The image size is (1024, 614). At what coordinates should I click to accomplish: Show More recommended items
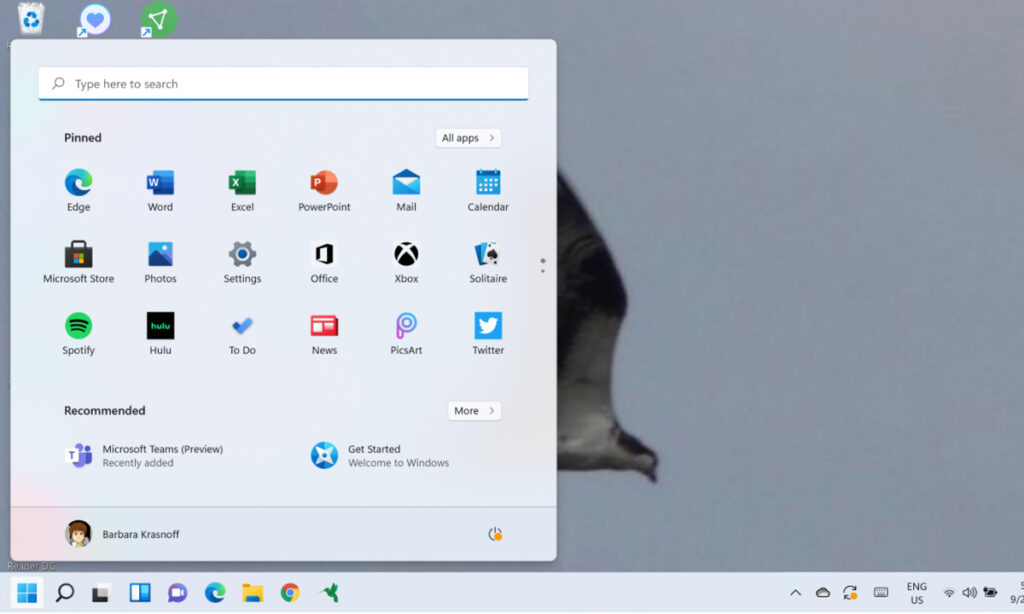pos(474,411)
